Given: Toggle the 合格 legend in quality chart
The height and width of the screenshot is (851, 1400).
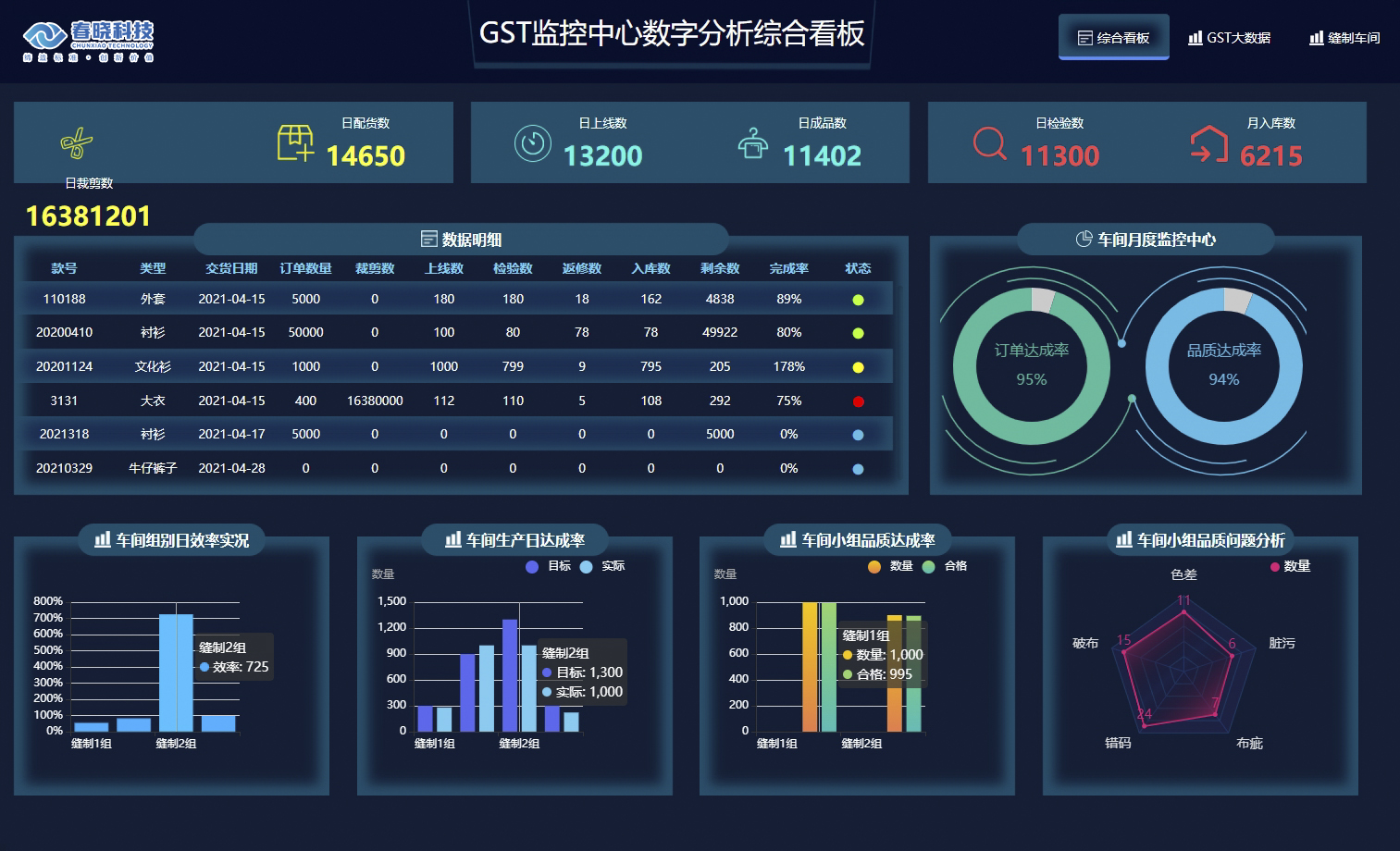Looking at the screenshot, I should [x=944, y=566].
